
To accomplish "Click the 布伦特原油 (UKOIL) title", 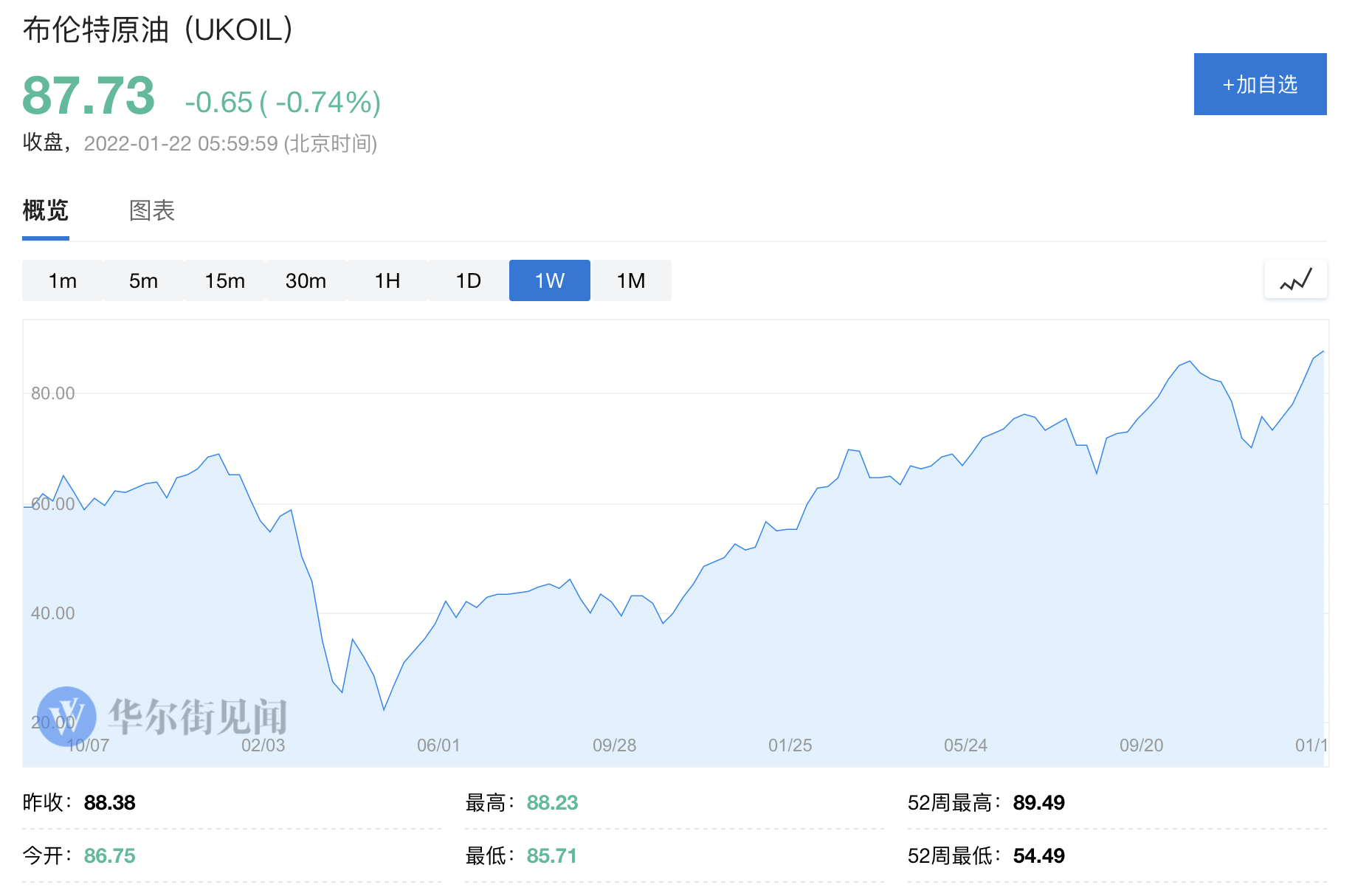I will point(158,30).
